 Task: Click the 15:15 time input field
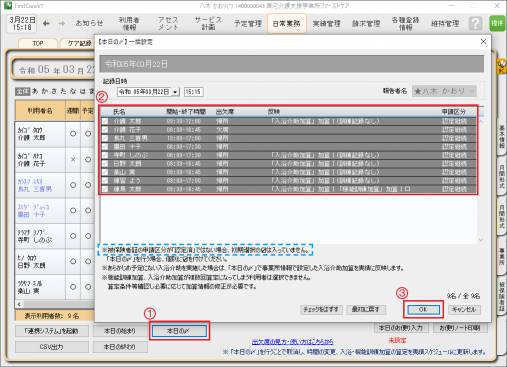click(193, 92)
